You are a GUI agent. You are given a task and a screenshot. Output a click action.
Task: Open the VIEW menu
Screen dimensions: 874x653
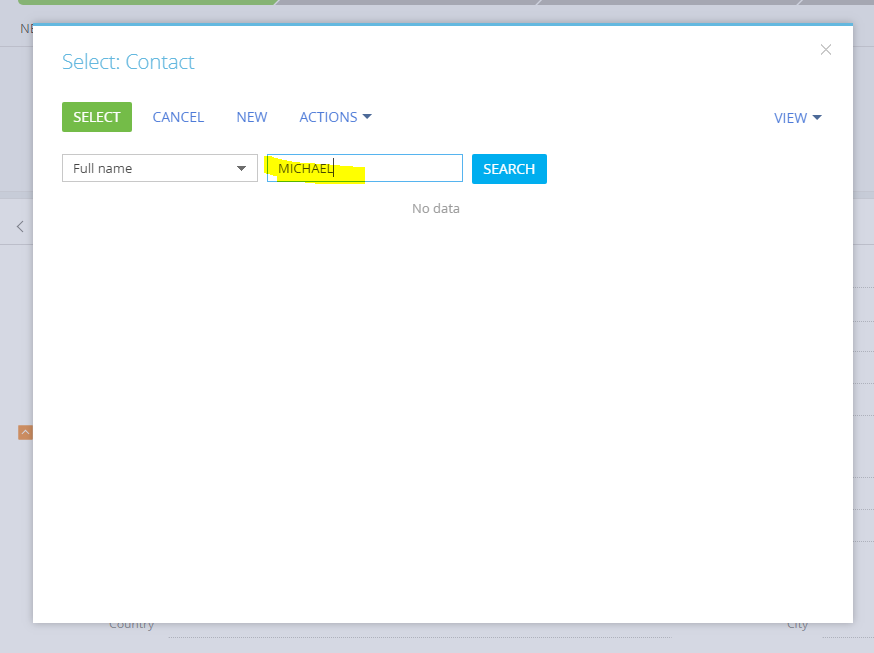click(x=797, y=117)
